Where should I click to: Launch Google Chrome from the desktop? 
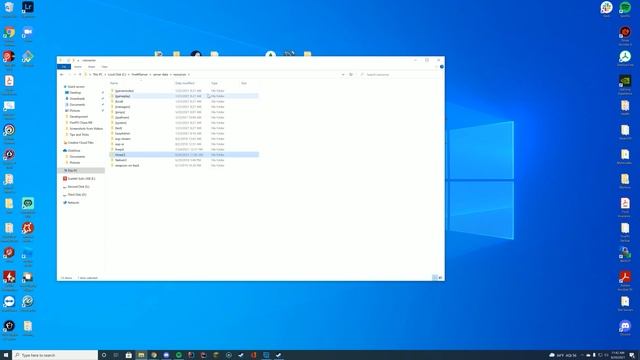(x=9, y=34)
